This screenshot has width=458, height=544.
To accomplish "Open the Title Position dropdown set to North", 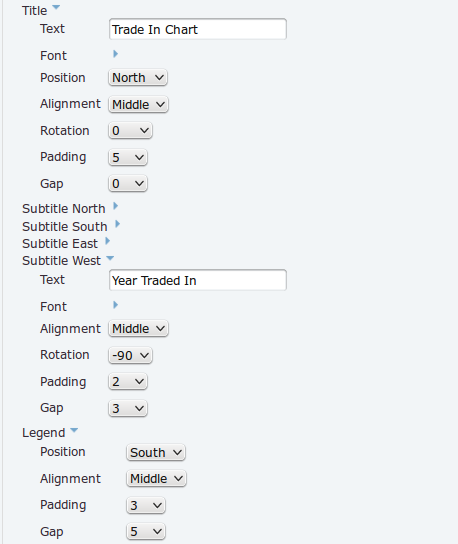I will pyautogui.click(x=138, y=78).
